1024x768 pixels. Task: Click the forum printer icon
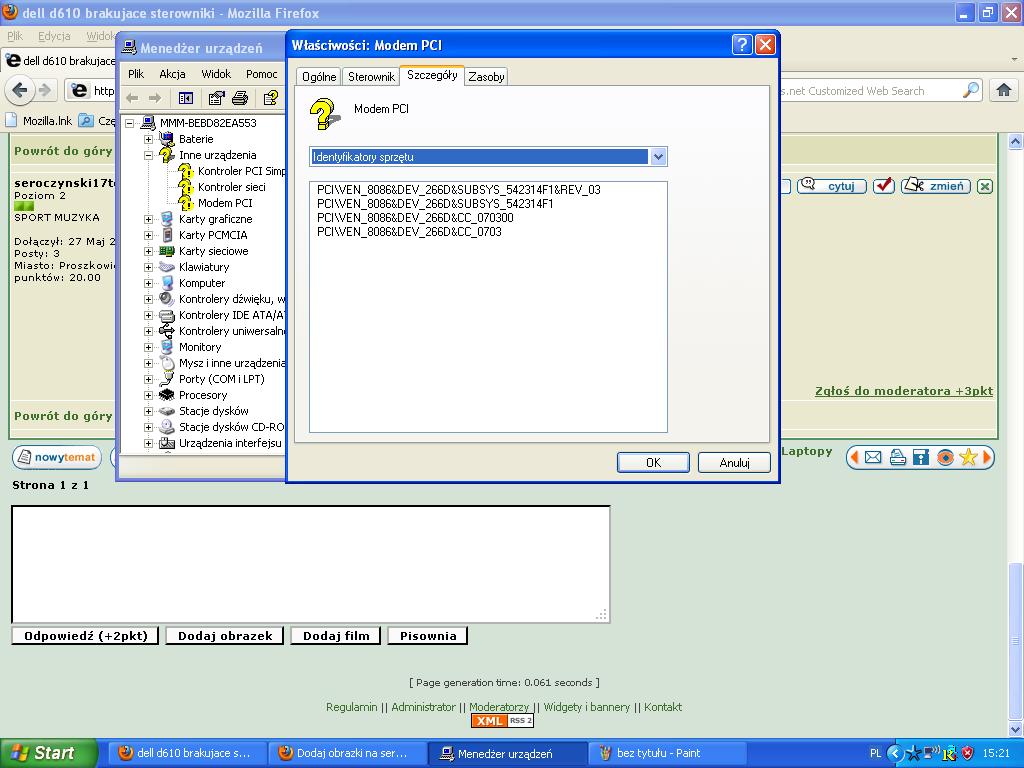[x=897, y=457]
